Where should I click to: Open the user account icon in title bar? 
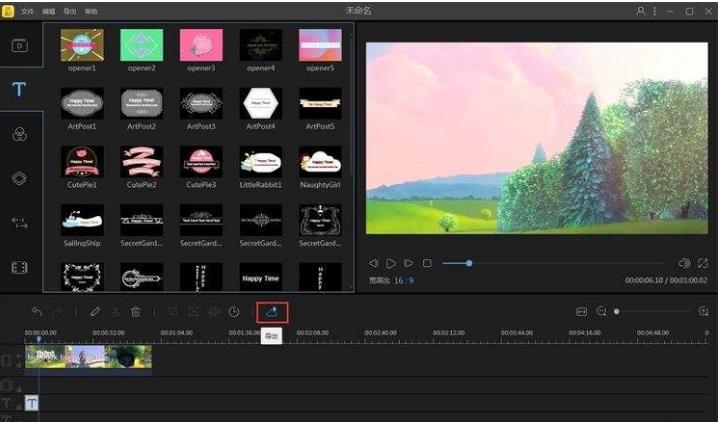641,11
